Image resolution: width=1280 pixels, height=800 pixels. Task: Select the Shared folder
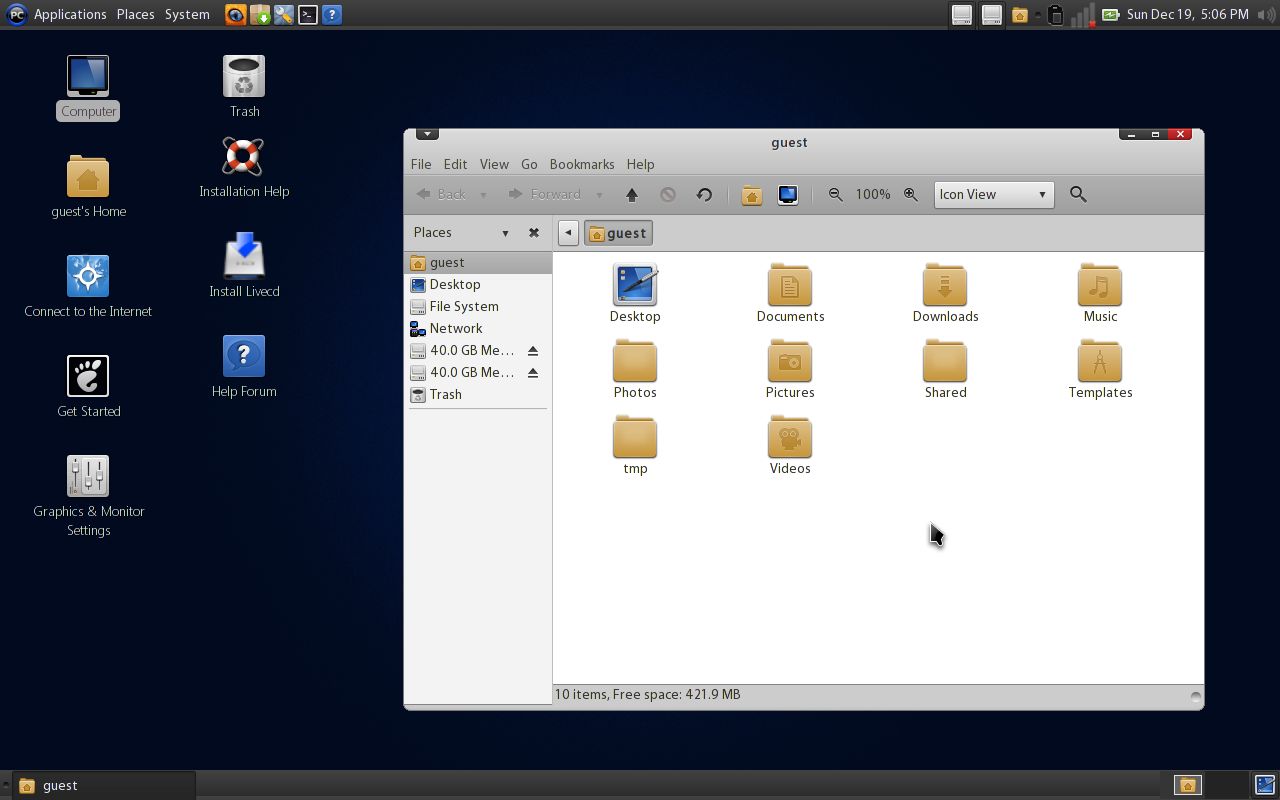[x=945, y=369]
